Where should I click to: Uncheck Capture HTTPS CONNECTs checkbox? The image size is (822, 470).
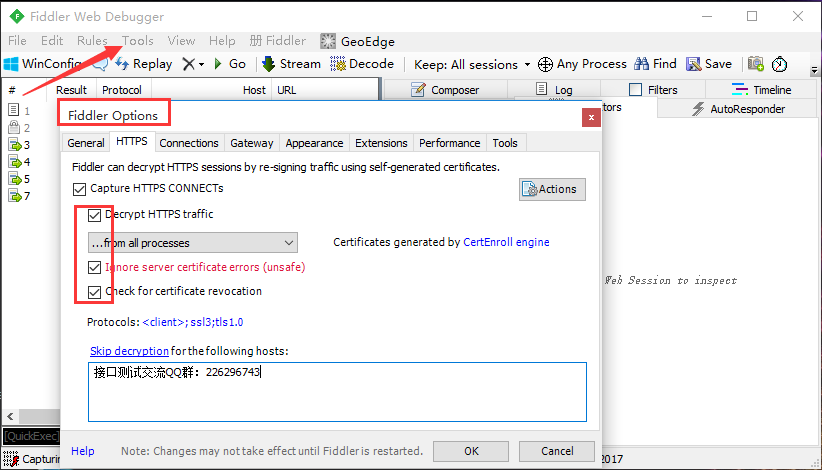80,189
